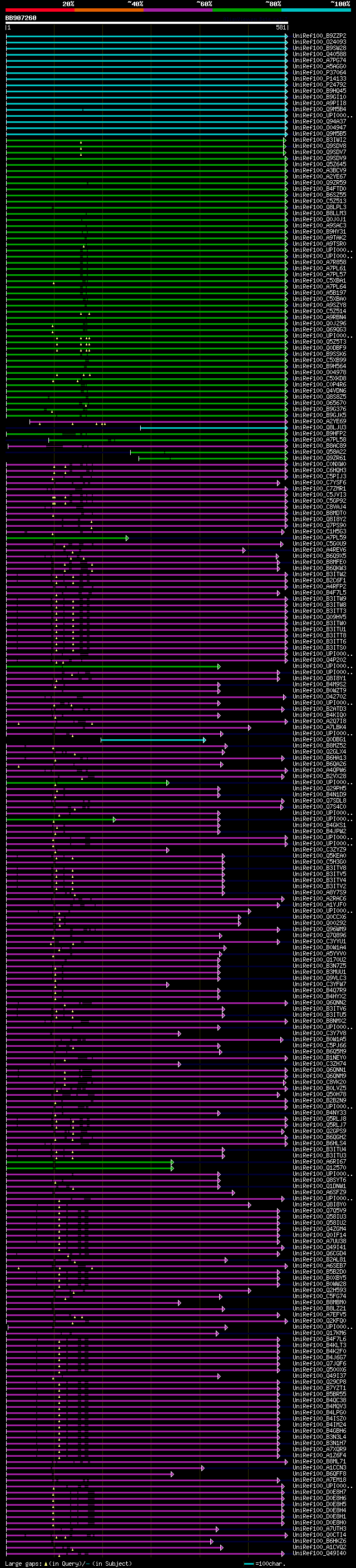Select hit label UniRef100_C7YSF6

(319, 483)
